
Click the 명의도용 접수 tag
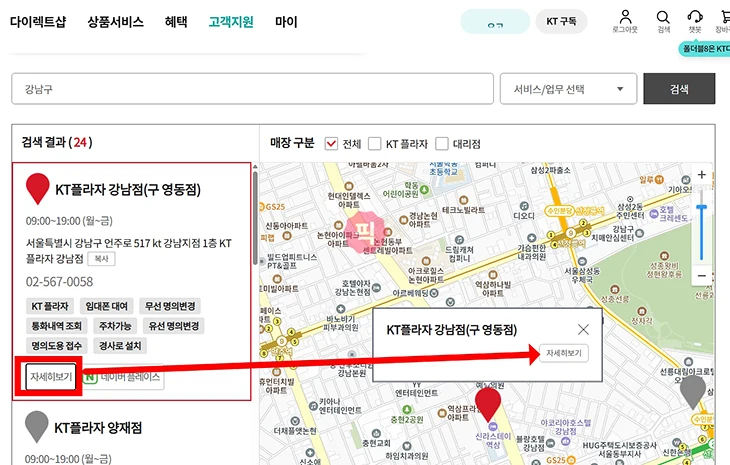point(56,346)
